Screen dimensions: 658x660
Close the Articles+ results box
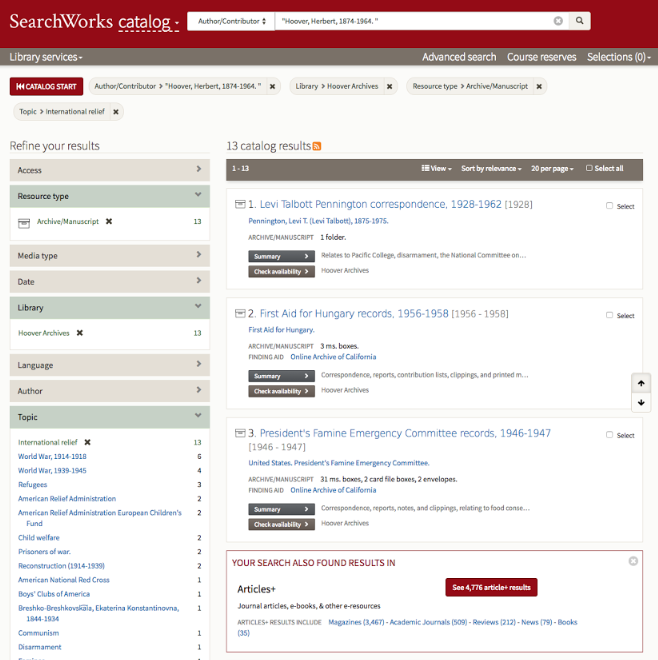tap(633, 561)
